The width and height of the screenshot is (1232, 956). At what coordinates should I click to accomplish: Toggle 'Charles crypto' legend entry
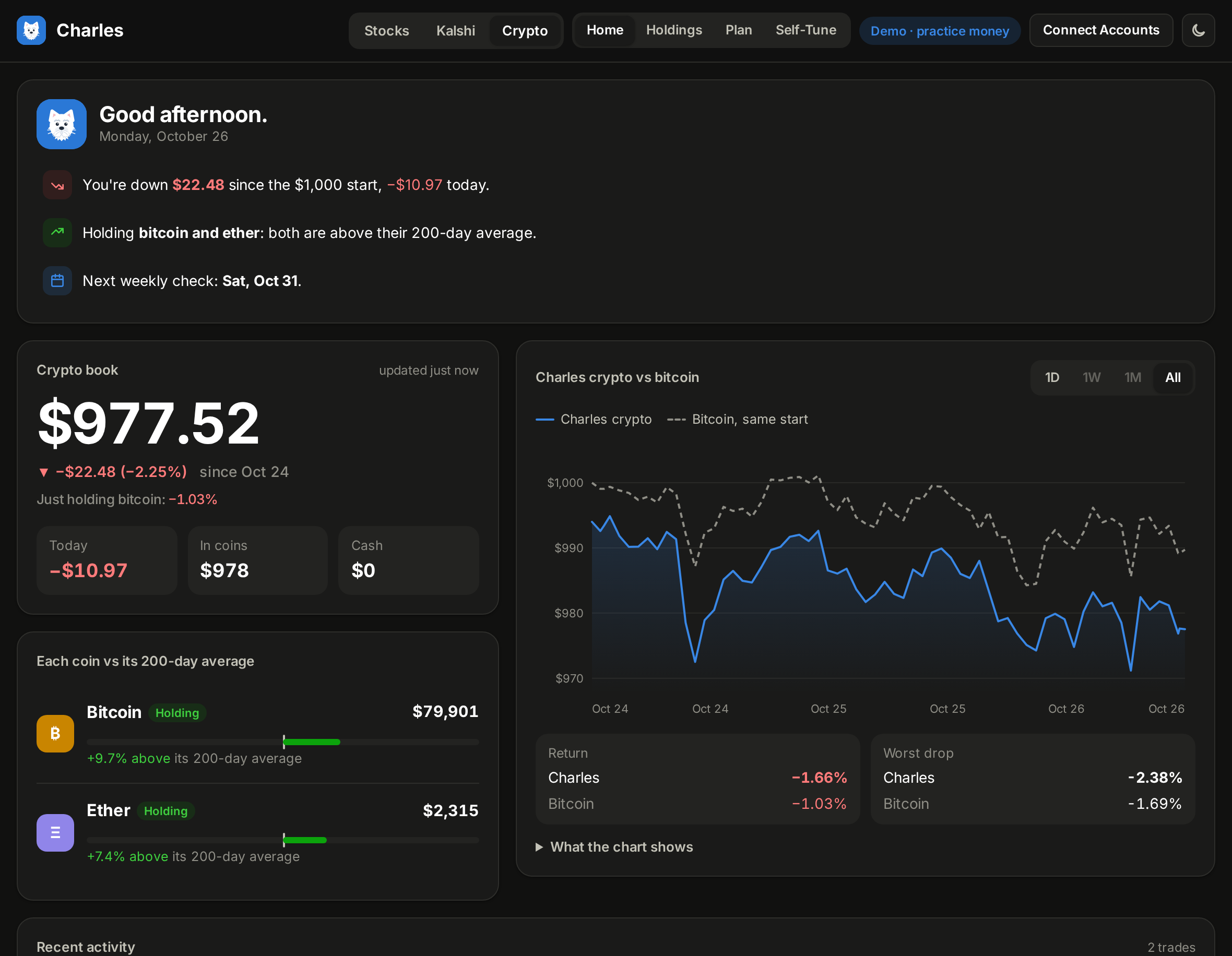(594, 419)
